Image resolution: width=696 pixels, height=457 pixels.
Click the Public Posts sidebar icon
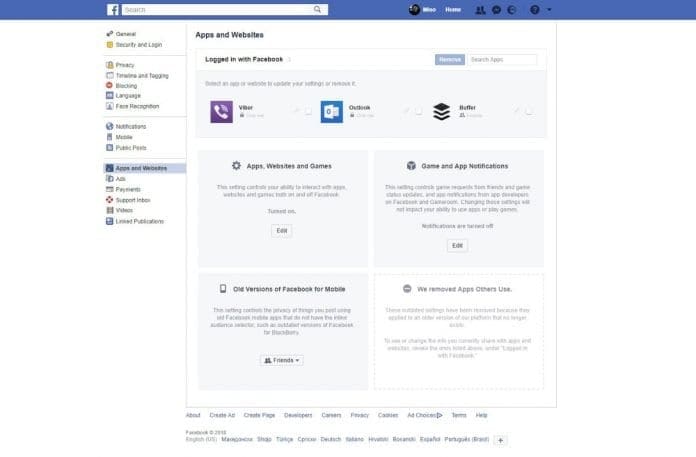(110, 147)
